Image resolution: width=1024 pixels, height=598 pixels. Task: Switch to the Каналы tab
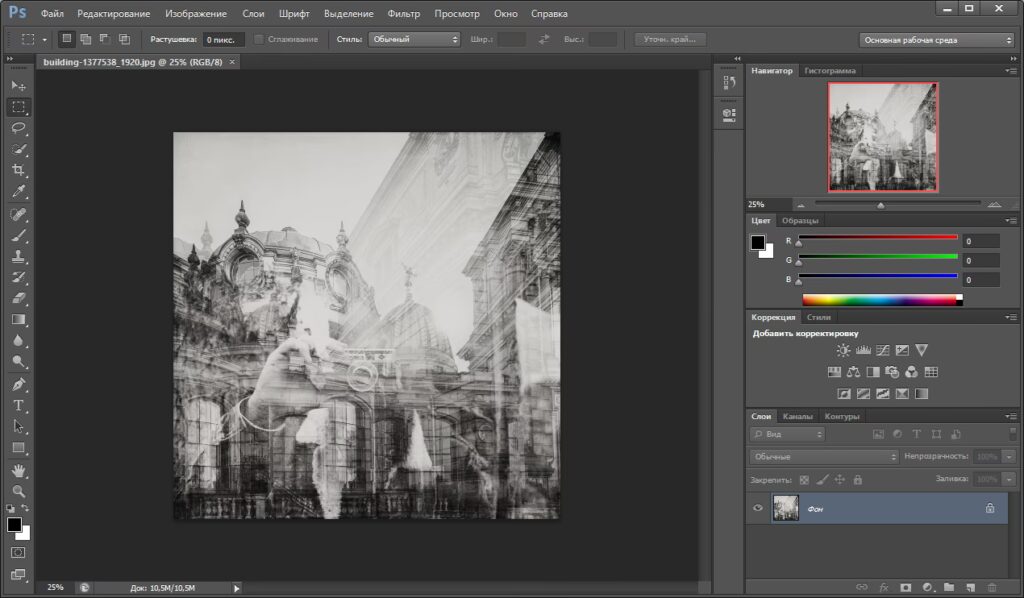click(x=797, y=416)
